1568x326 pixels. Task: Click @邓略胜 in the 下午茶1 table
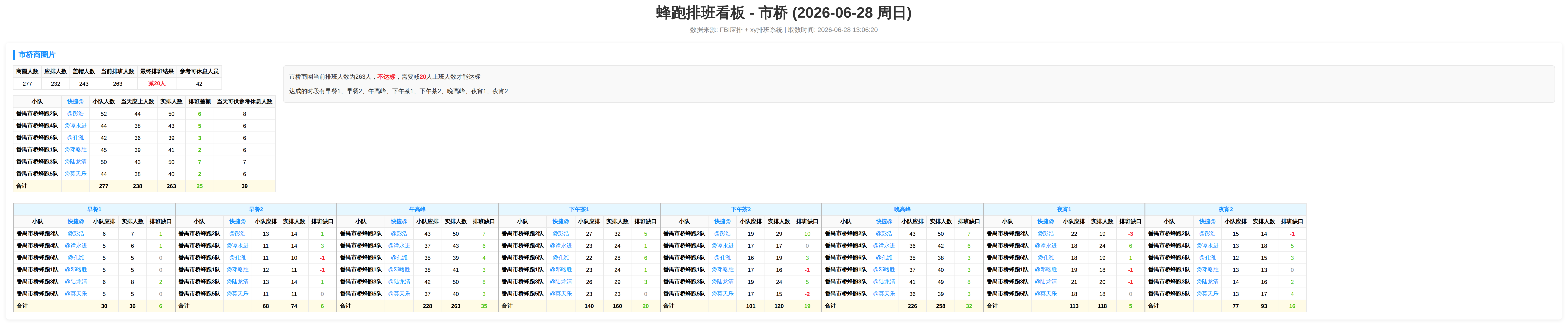tap(561, 270)
